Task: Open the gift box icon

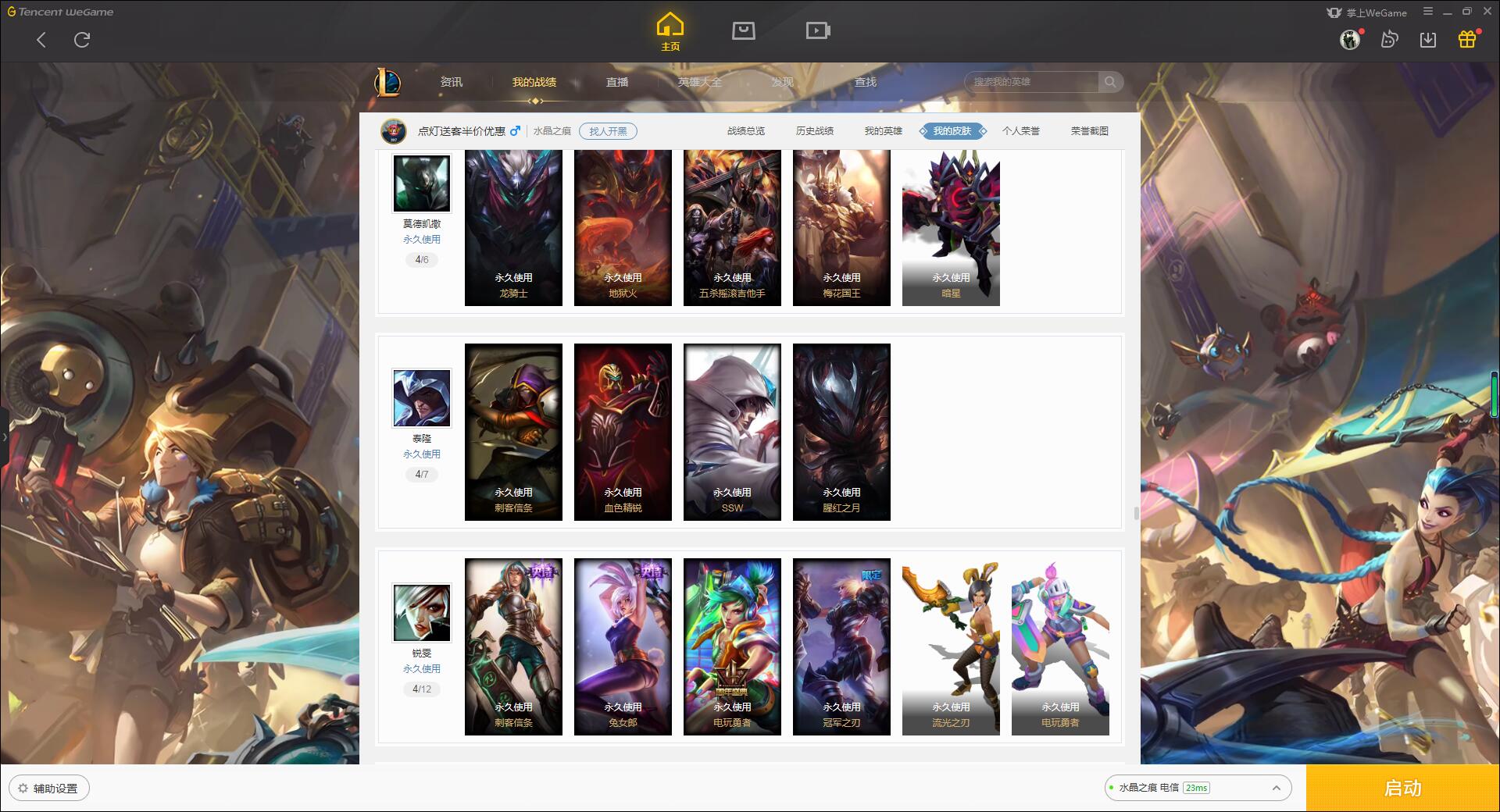Action: [x=1467, y=39]
